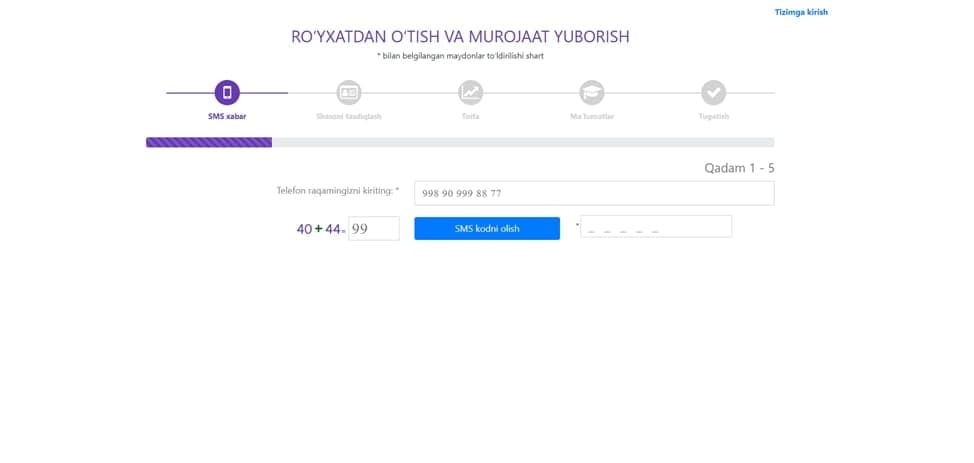Viewport: 974px width, 463px height.
Task: Click the Qadam 1 - 5 step text
Action: click(x=739, y=168)
